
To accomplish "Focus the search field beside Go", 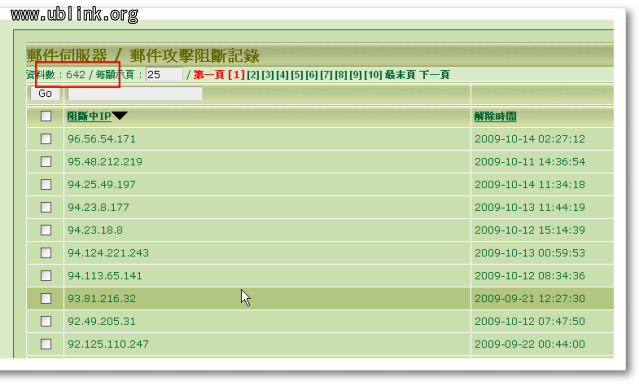I will point(135,94).
